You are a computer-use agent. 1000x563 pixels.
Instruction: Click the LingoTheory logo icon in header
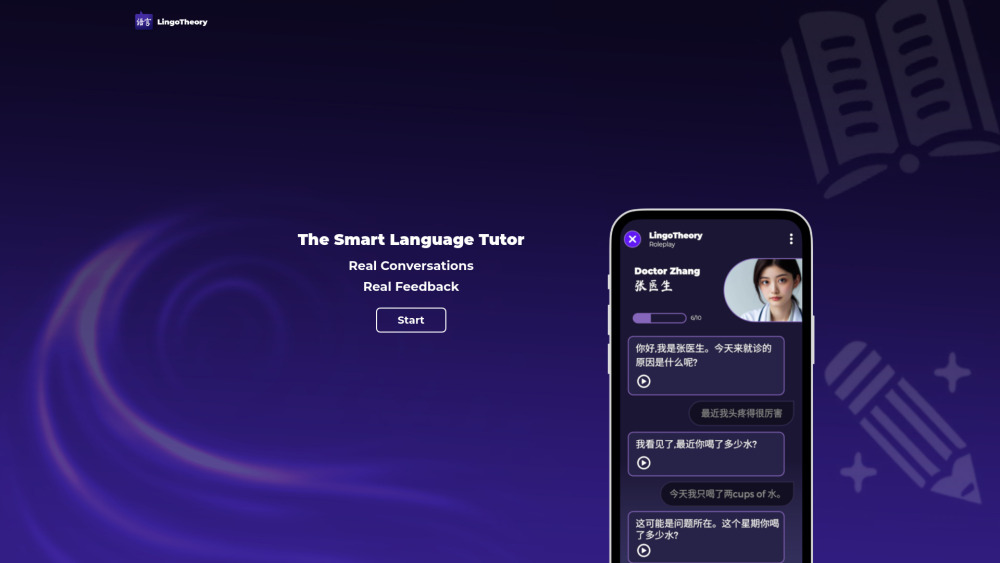144,21
